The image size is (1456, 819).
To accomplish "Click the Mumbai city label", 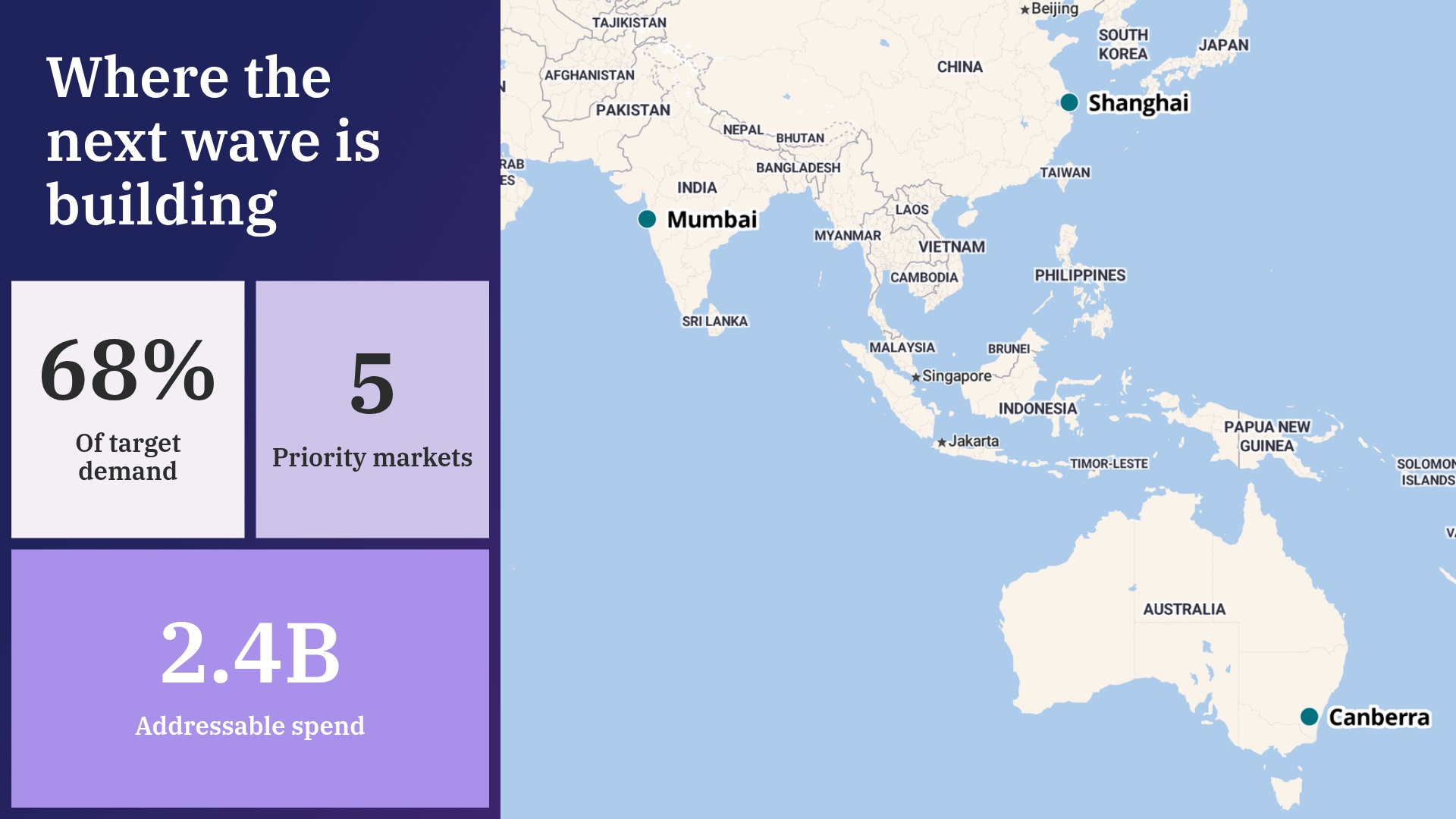I will point(712,220).
